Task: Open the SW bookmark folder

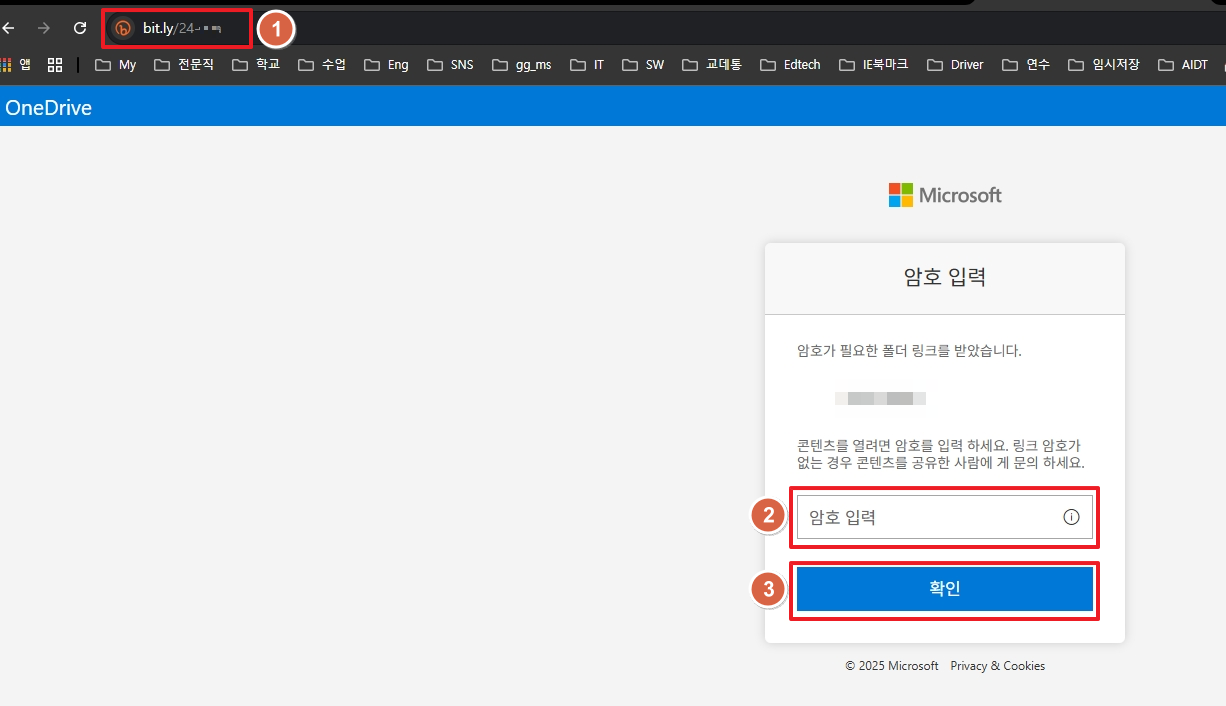Action: (643, 64)
